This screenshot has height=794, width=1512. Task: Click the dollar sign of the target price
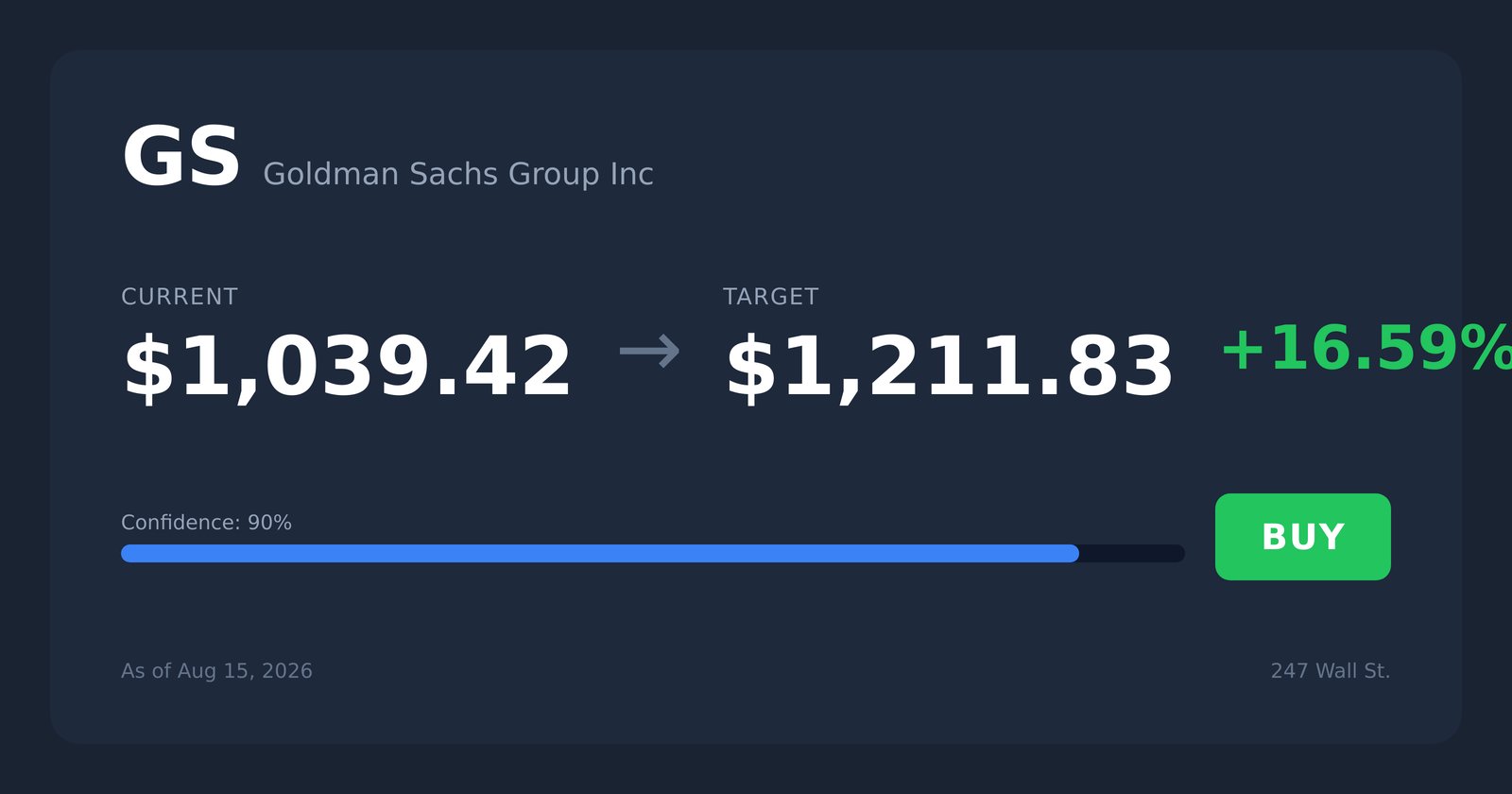751,369
